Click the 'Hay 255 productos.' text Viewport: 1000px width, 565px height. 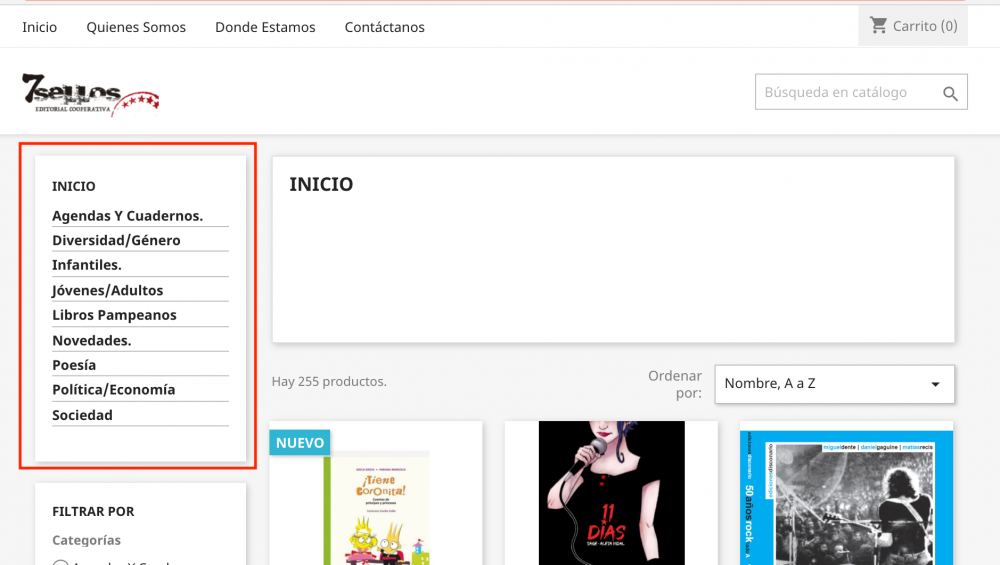coord(329,381)
